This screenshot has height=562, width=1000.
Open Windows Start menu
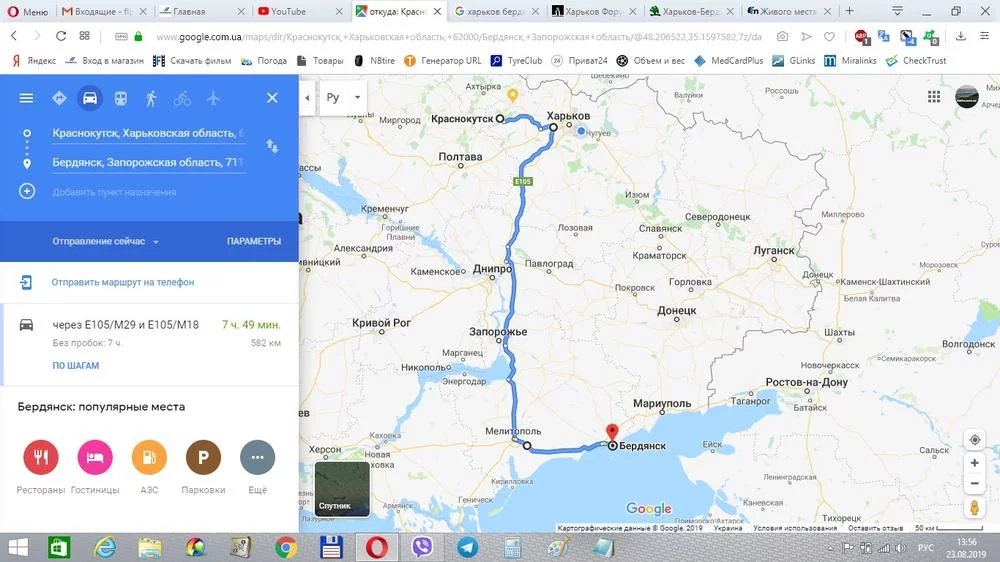pyautogui.click(x=18, y=547)
